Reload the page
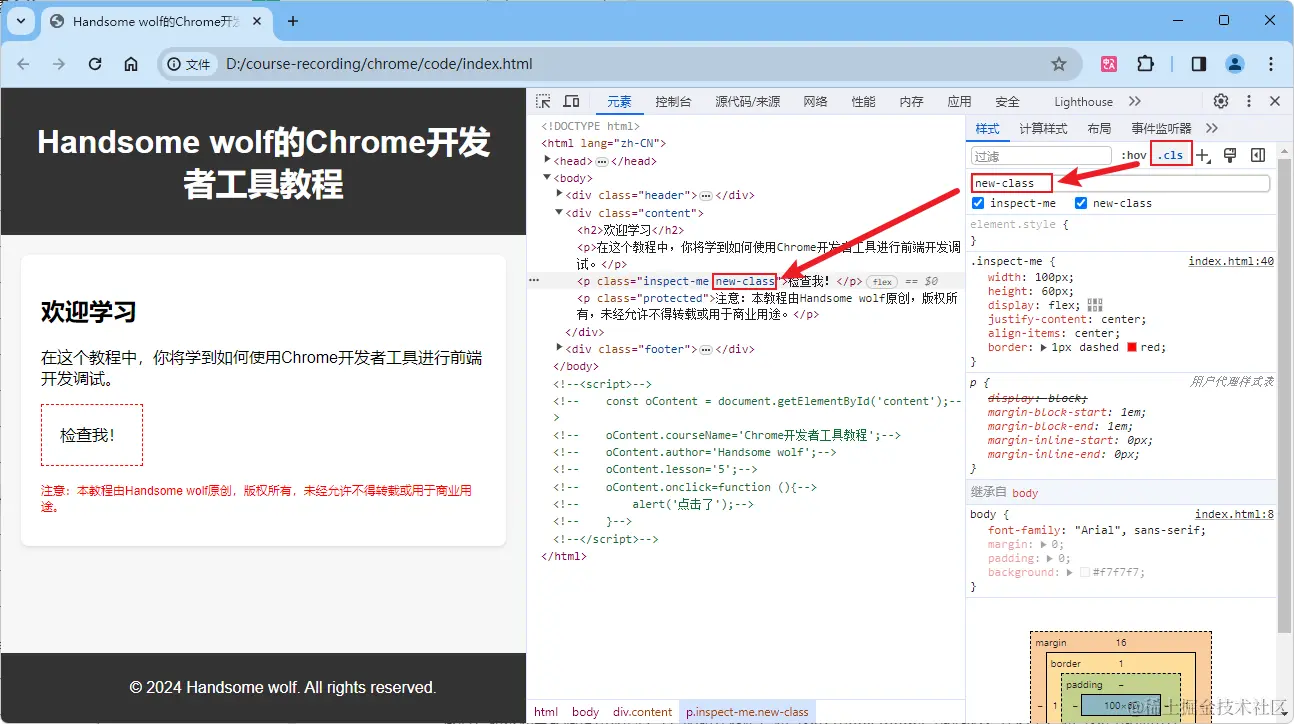The width and height of the screenshot is (1294, 724). click(x=95, y=64)
